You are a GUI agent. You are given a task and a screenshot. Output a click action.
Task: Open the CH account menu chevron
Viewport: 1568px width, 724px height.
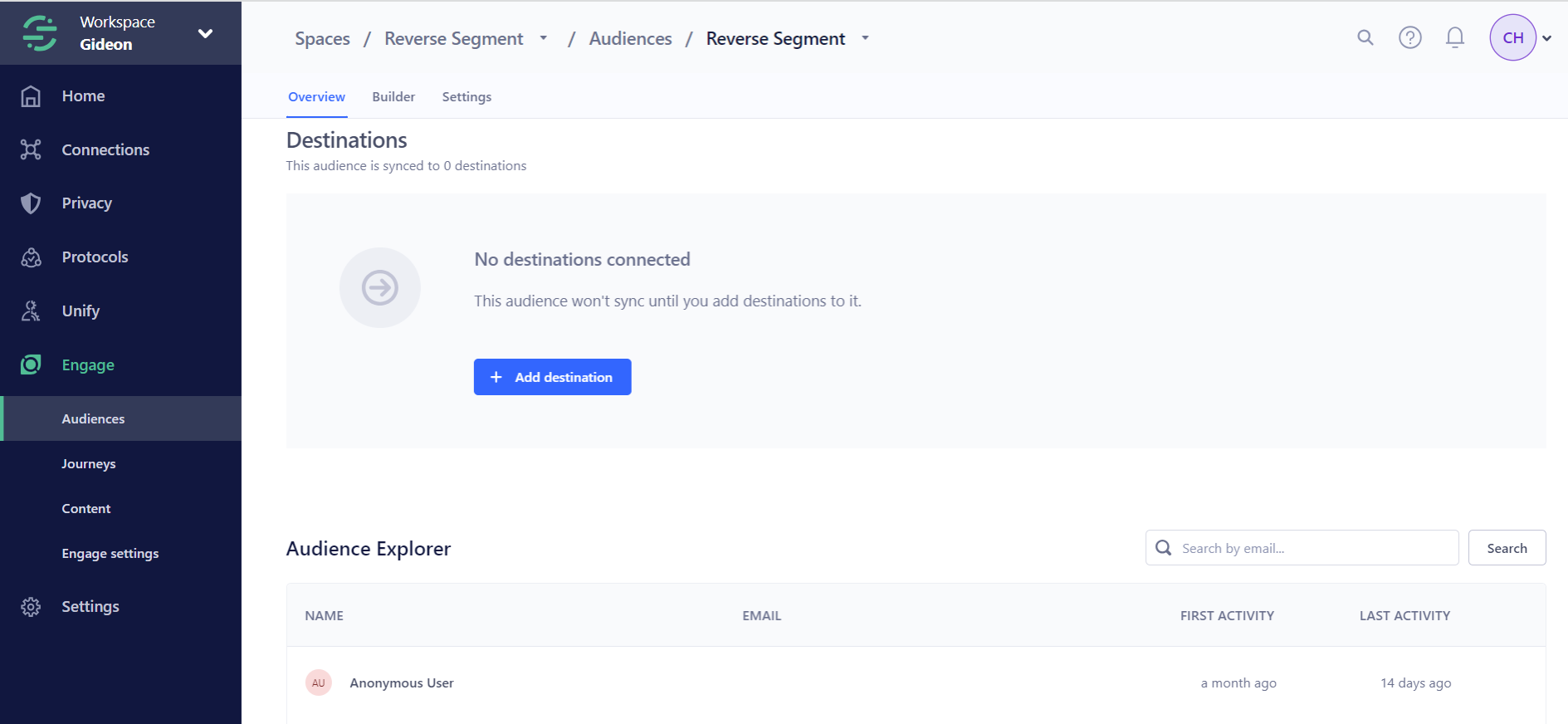1547,37
